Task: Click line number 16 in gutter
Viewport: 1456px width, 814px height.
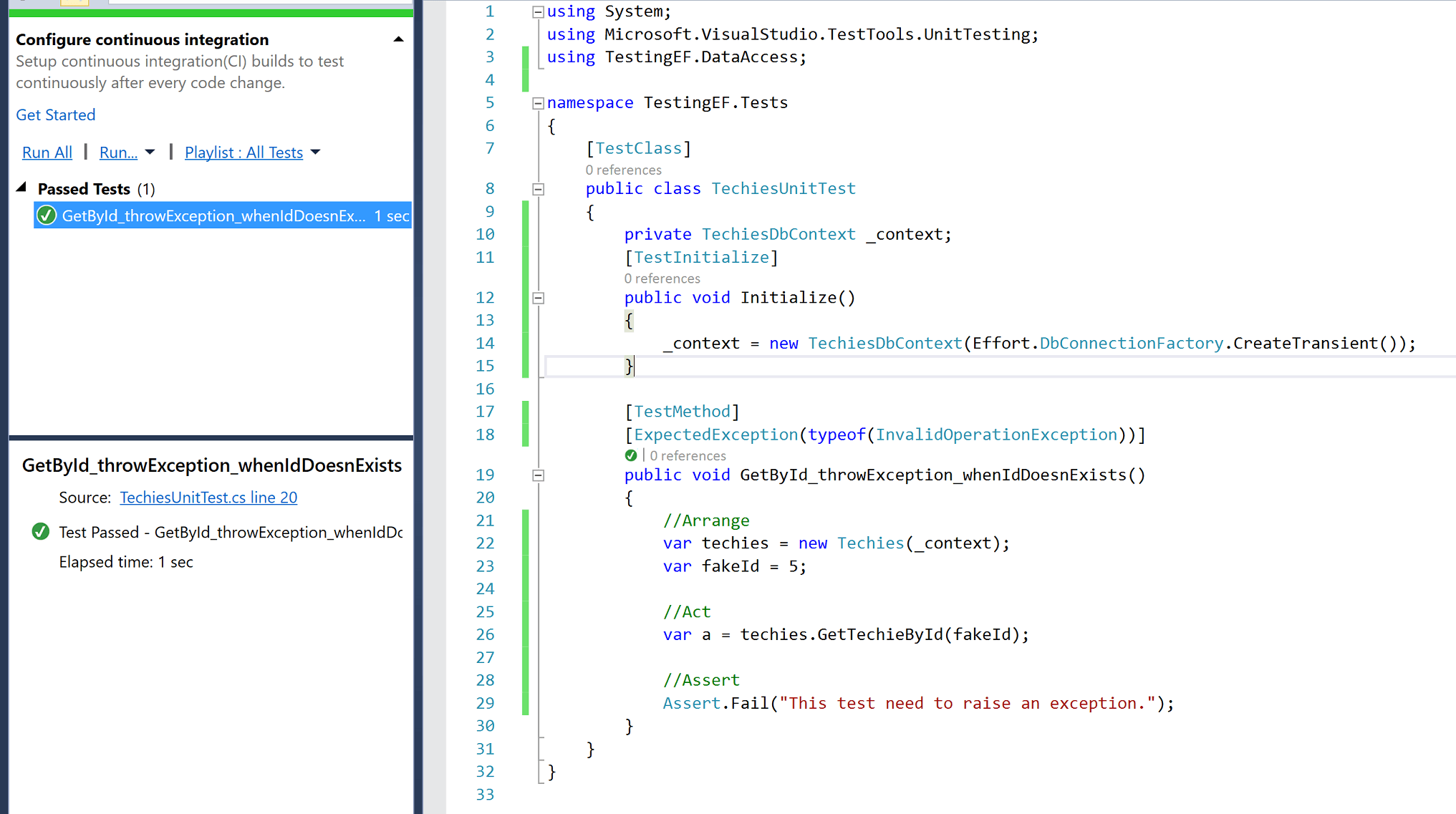Action: tap(485, 389)
